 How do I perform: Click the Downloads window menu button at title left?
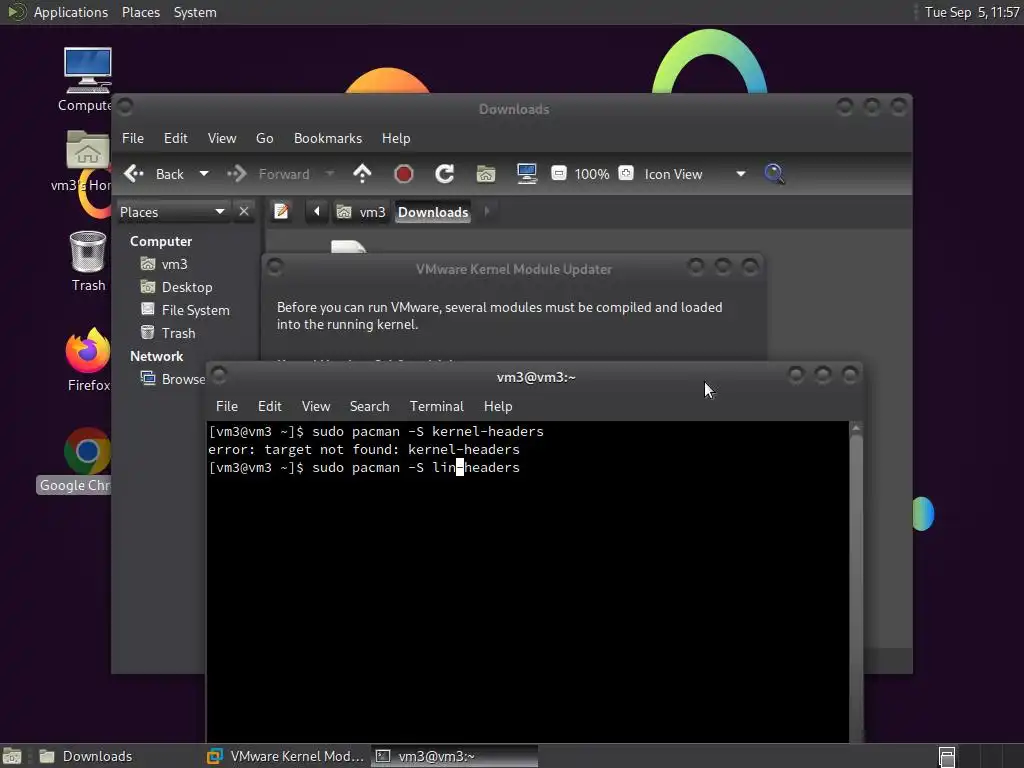(125, 106)
